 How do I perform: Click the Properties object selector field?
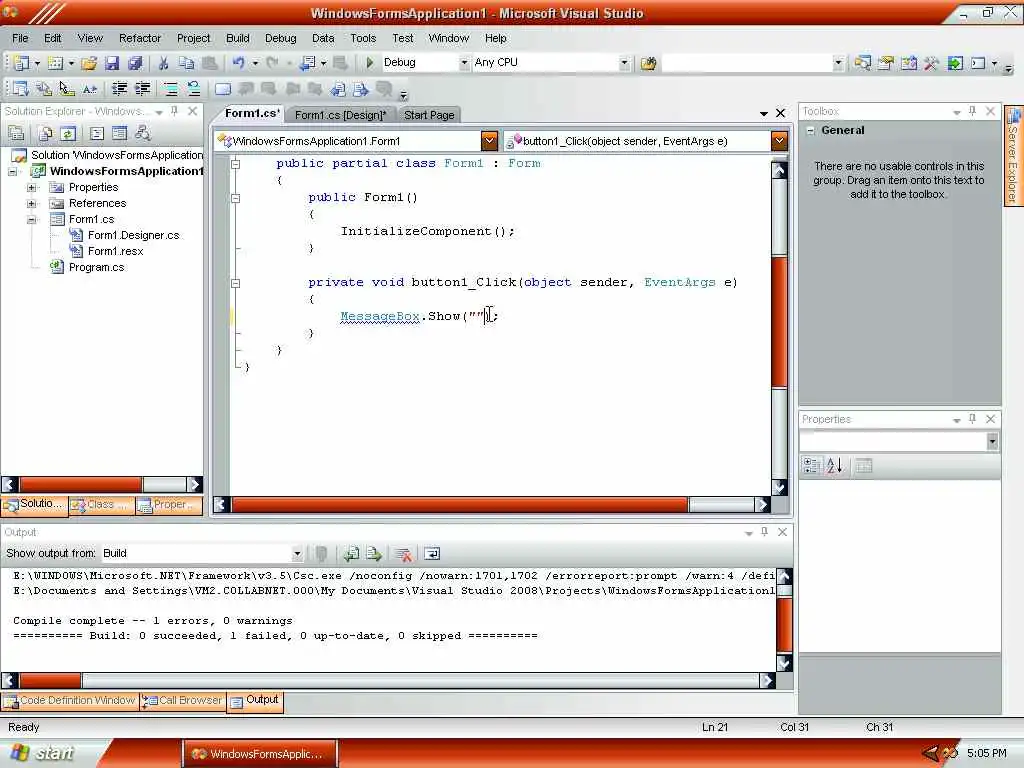pyautogui.click(x=899, y=442)
